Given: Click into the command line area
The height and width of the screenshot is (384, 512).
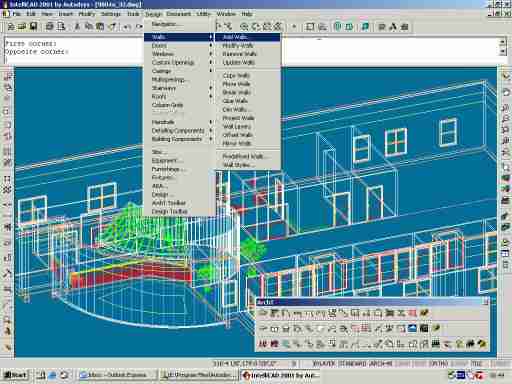Looking at the screenshot, I should pos(251,51).
